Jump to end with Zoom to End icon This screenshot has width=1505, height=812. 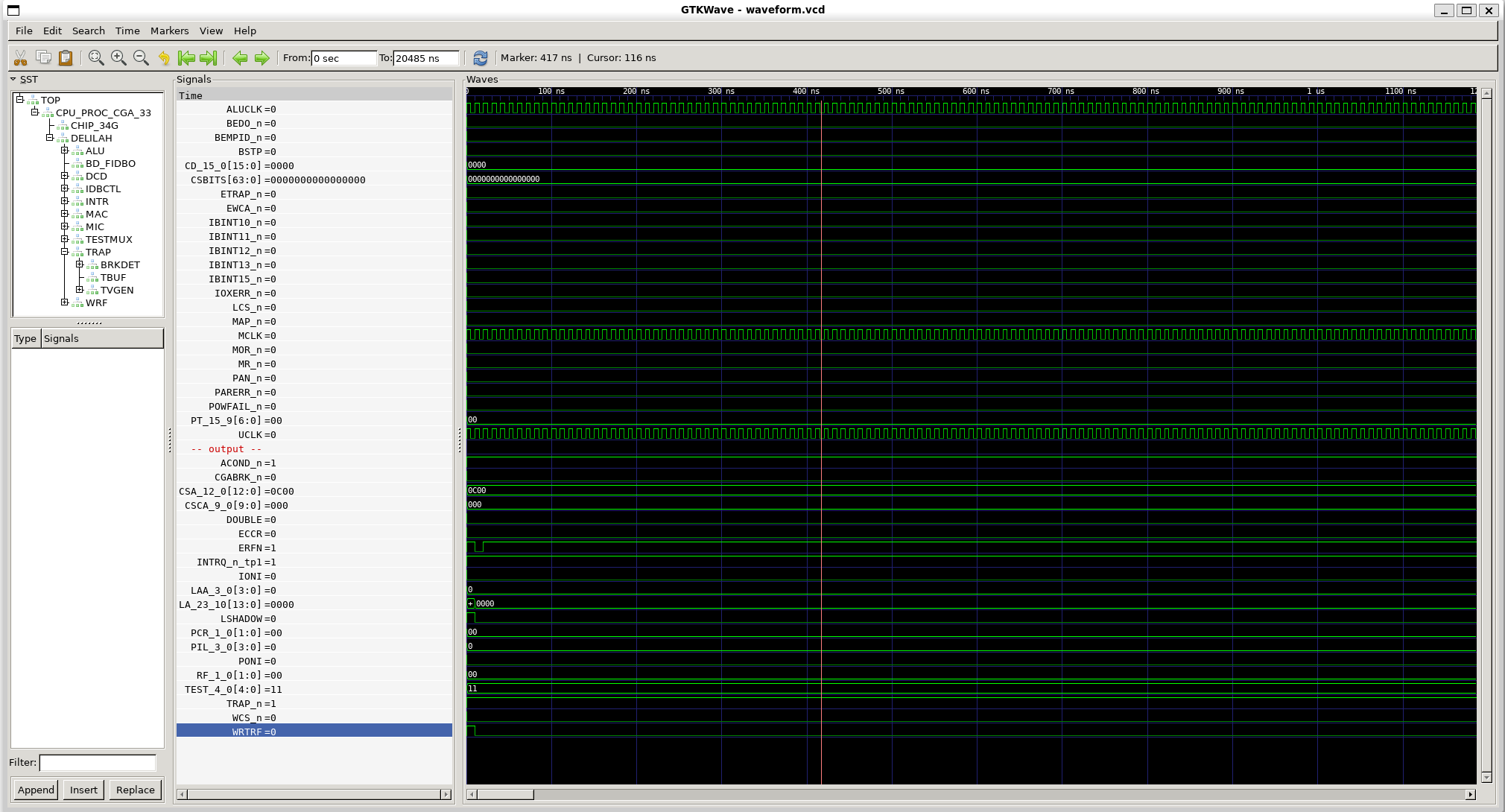[209, 58]
